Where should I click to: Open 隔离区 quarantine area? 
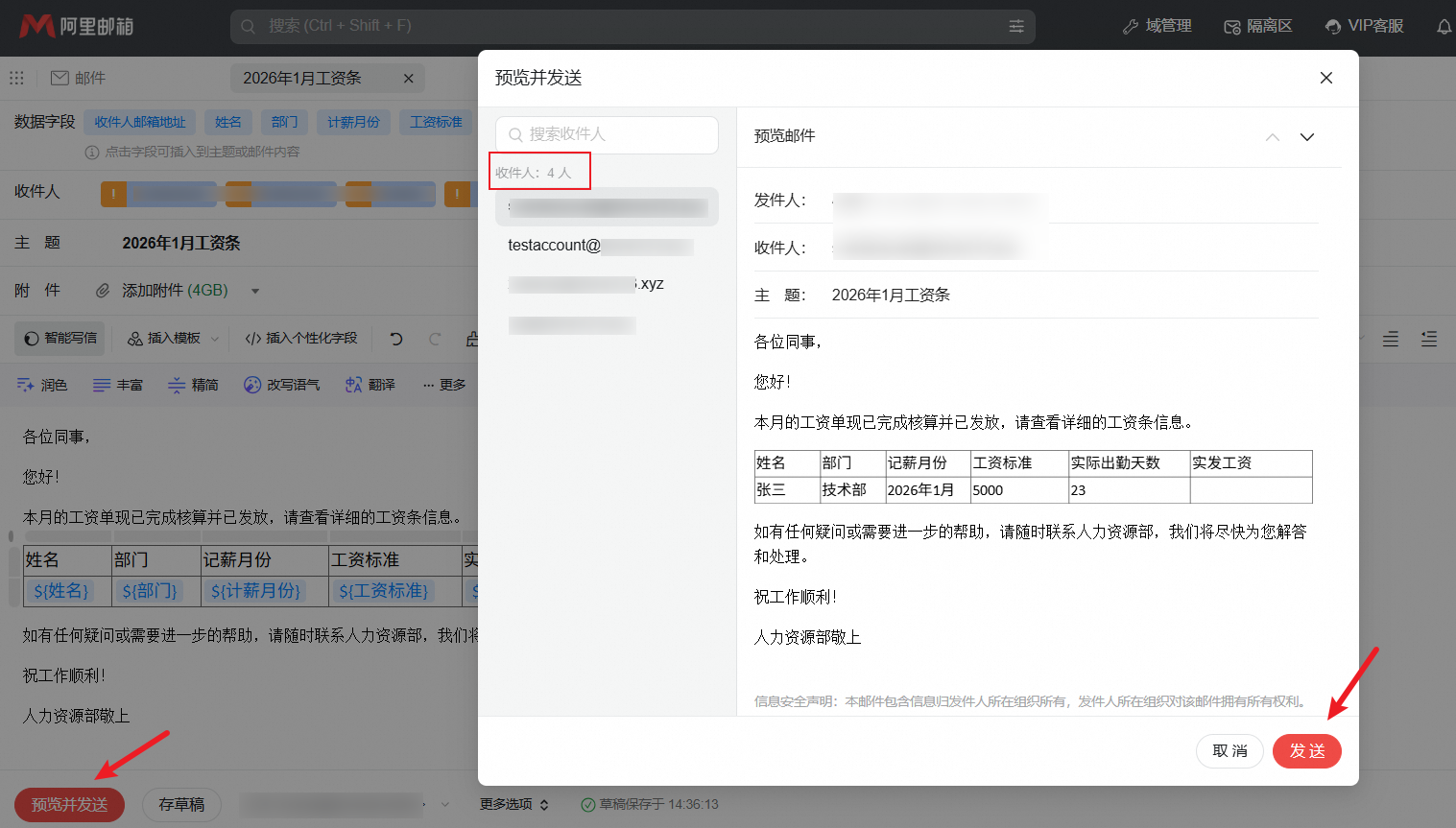(x=1258, y=26)
